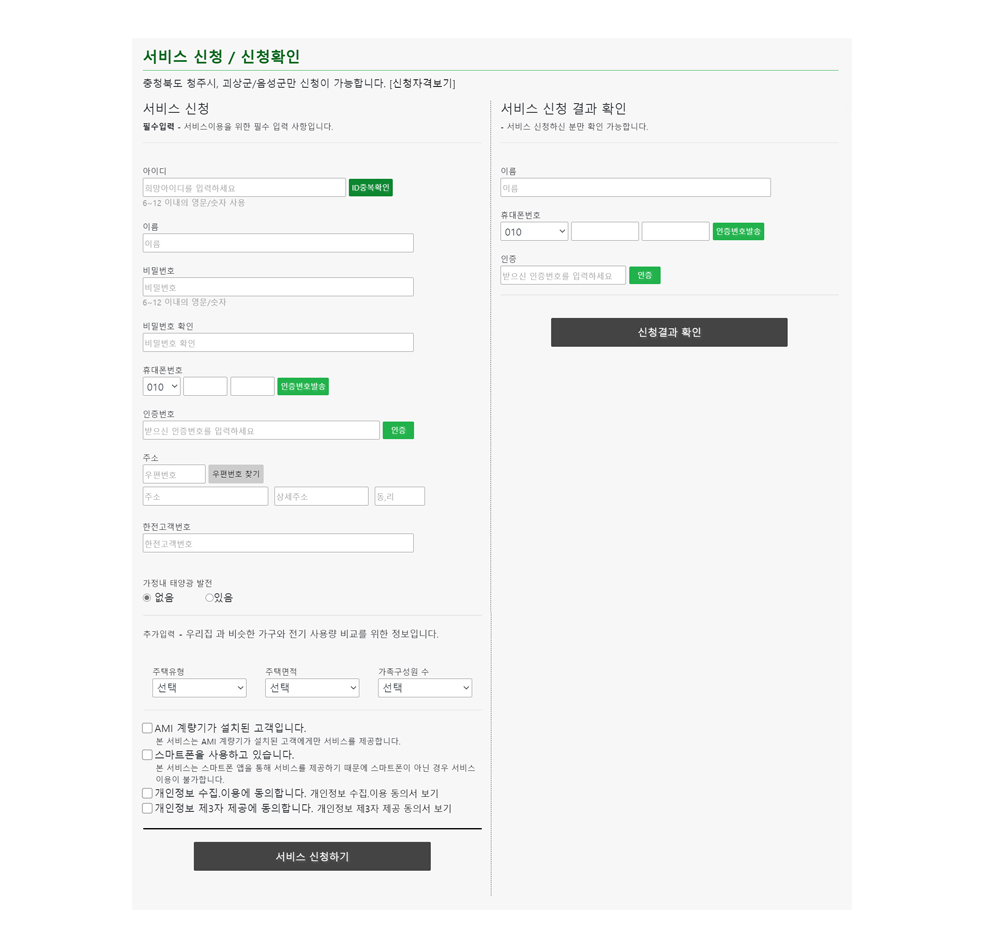Image resolution: width=986 pixels, height=951 pixels.
Task: Click 인증 button next to 인증번호 field
Action: pyautogui.click(x=398, y=430)
